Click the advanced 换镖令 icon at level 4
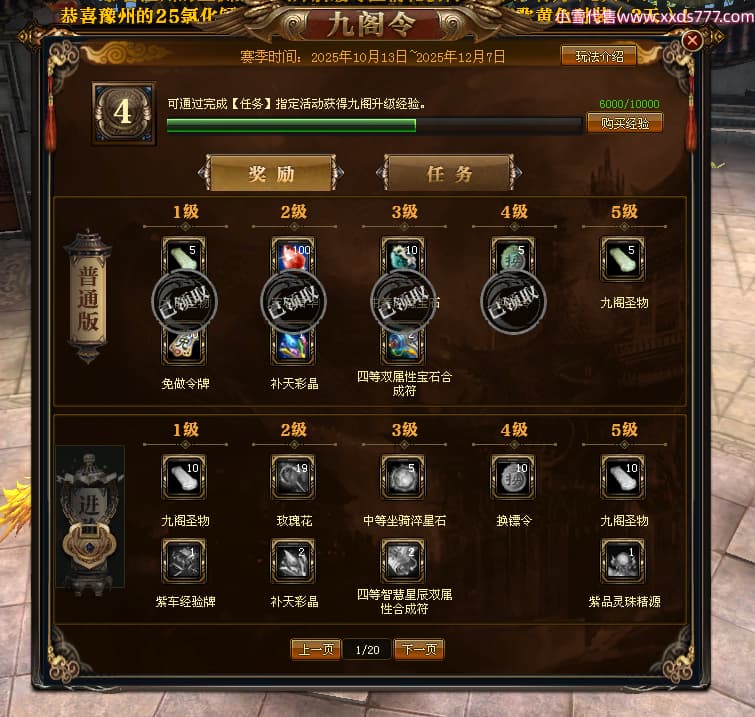This screenshot has width=755, height=717. 513,477
